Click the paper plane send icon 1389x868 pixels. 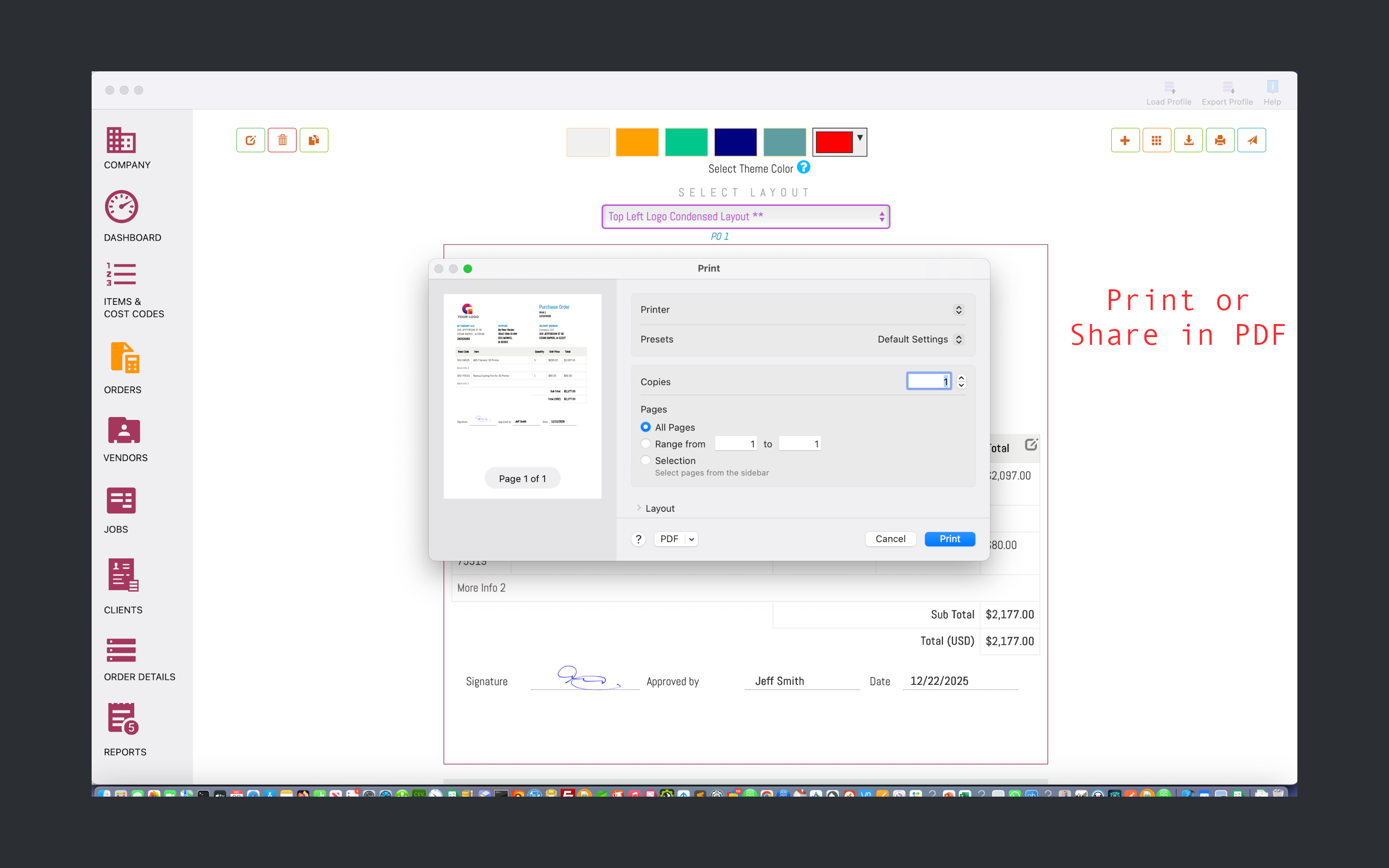[x=1251, y=140]
